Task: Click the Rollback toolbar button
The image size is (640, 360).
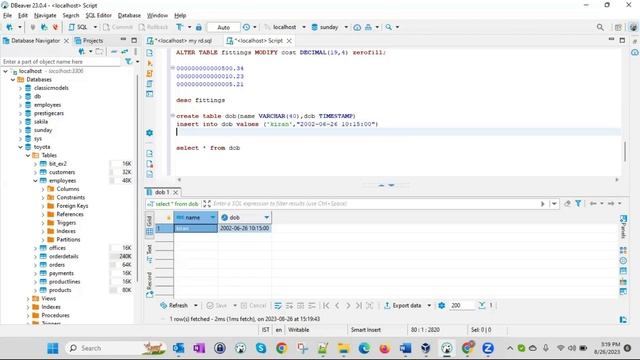Action: click(x=153, y=27)
